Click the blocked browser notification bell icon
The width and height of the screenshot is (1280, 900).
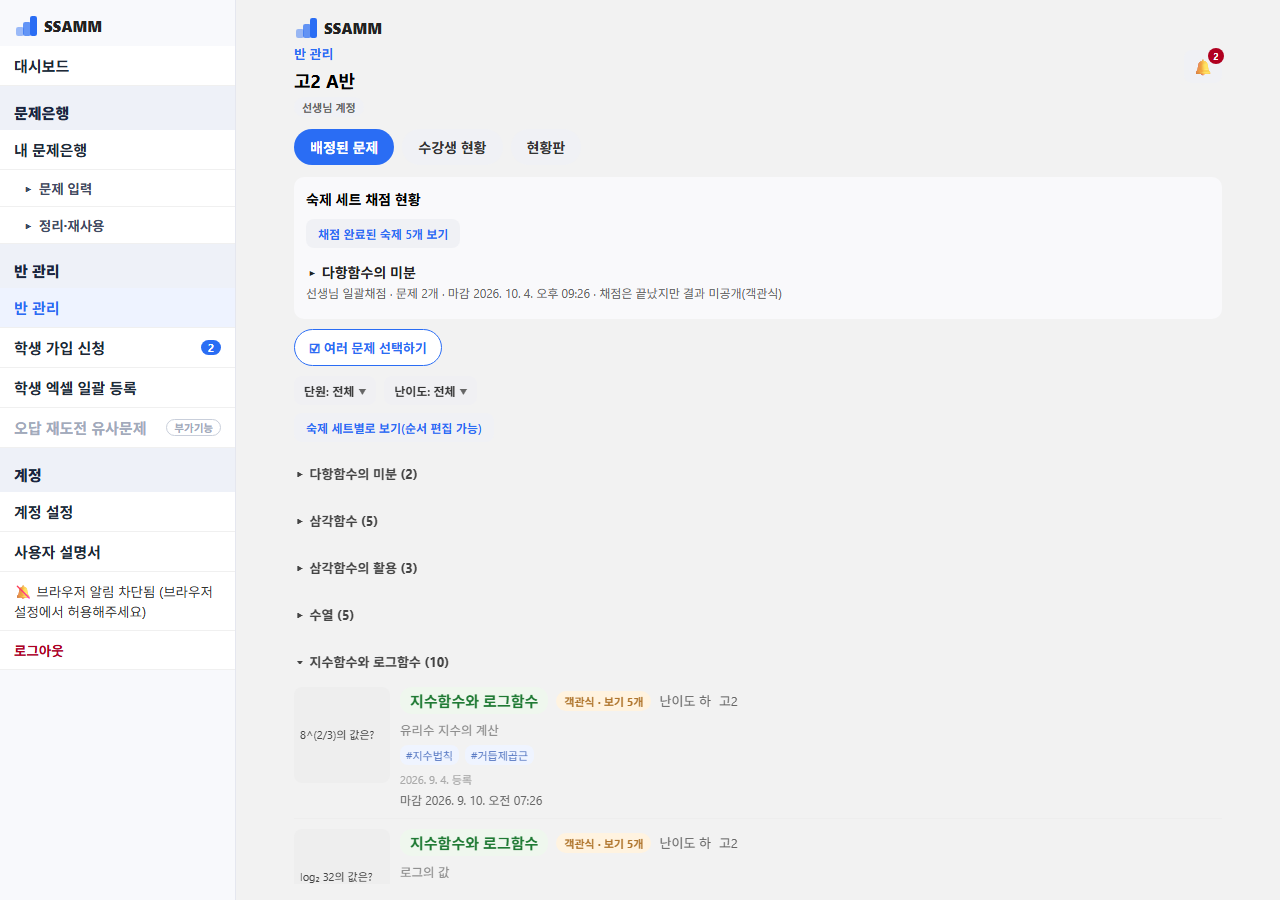click(x=23, y=592)
